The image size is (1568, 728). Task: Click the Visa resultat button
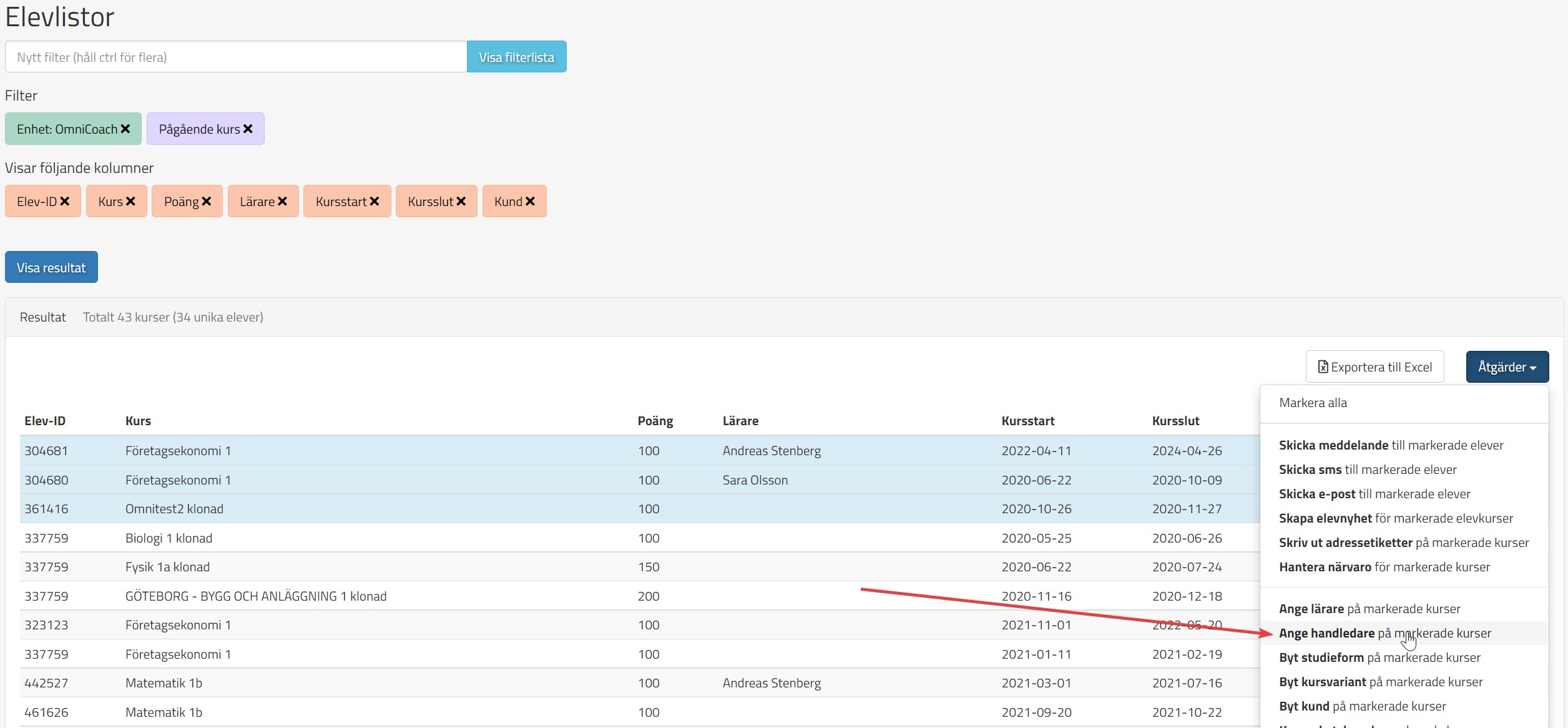point(51,268)
